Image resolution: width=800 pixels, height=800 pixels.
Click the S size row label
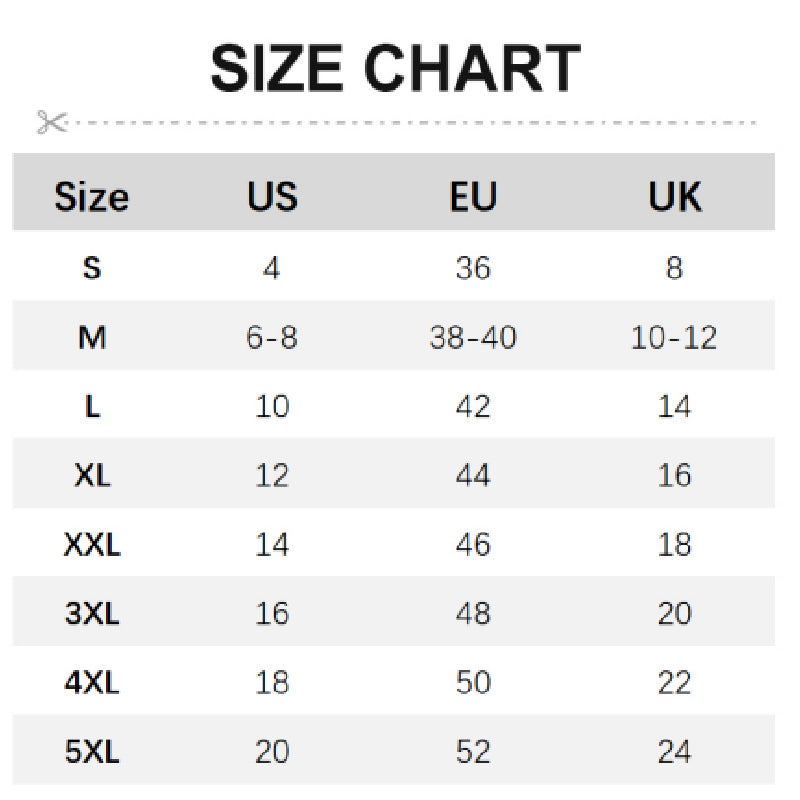tap(92, 268)
